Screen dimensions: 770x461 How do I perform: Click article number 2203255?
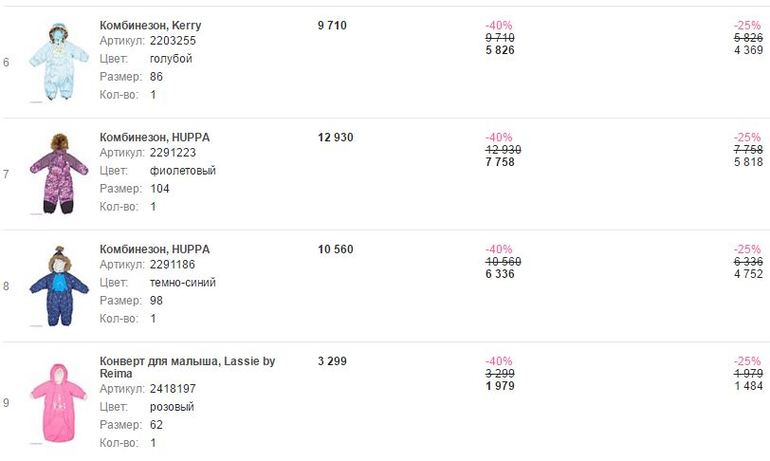pos(173,42)
